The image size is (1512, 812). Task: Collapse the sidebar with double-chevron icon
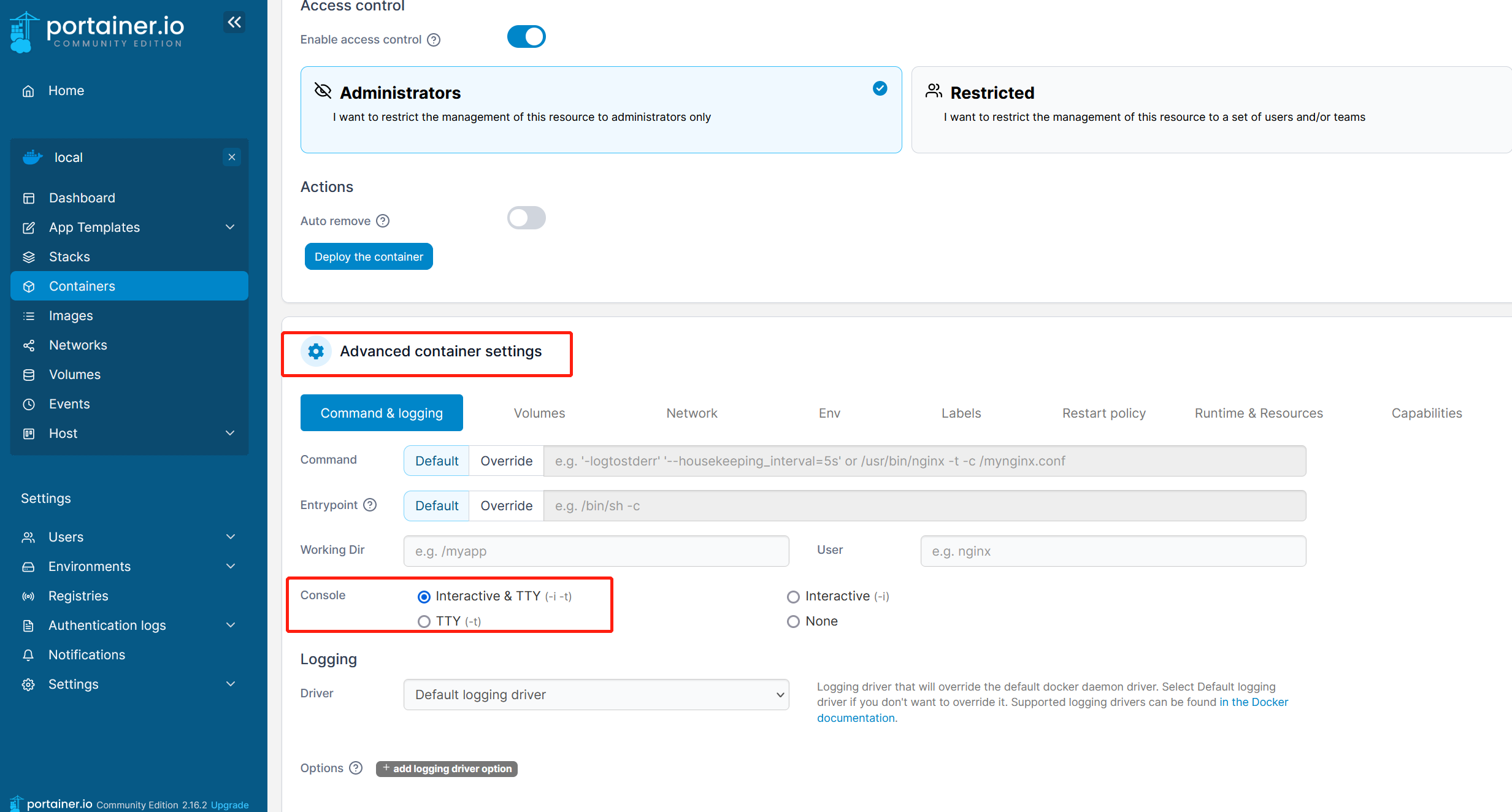[234, 23]
